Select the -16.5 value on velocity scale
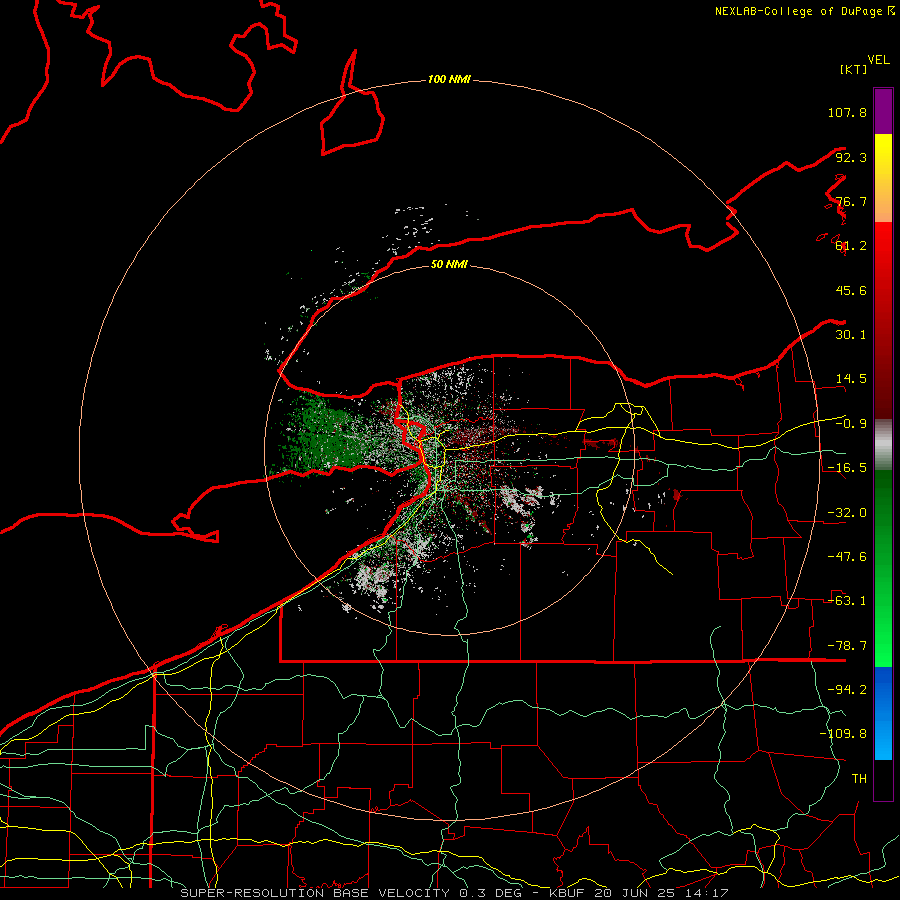Viewport: 900px width, 900px height. click(x=847, y=468)
